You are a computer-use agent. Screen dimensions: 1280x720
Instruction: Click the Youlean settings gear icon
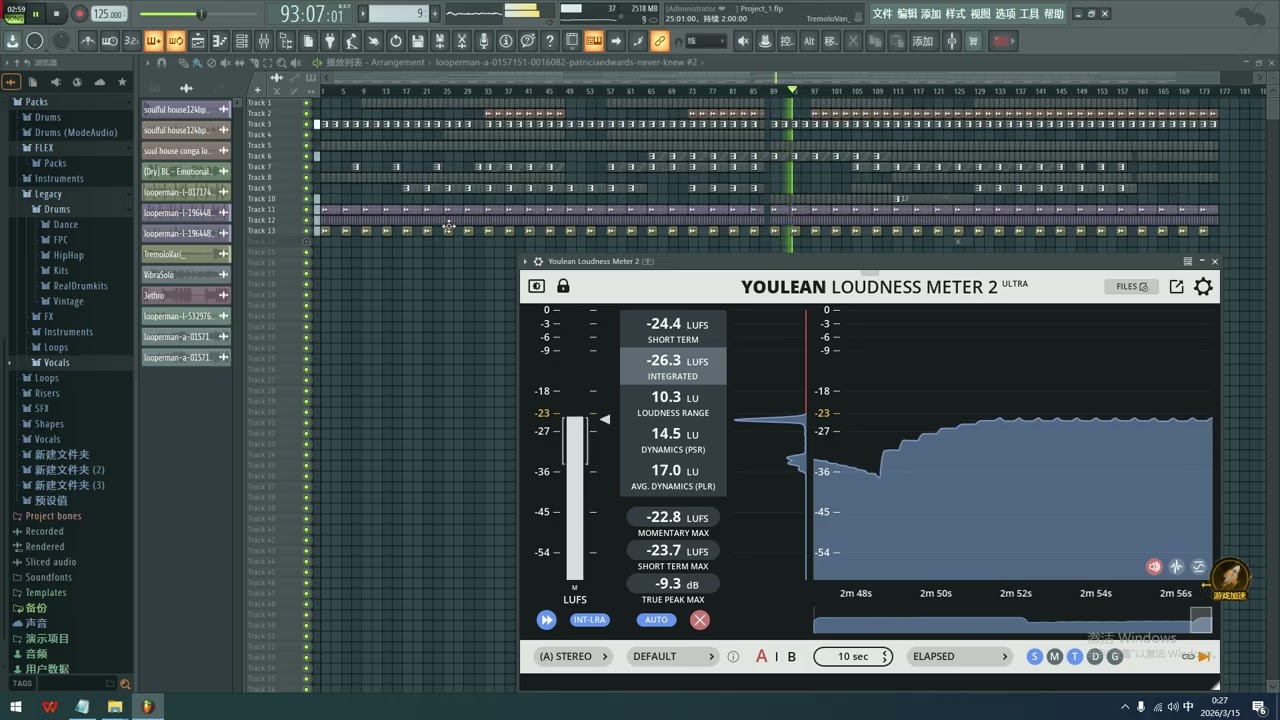coord(1203,287)
